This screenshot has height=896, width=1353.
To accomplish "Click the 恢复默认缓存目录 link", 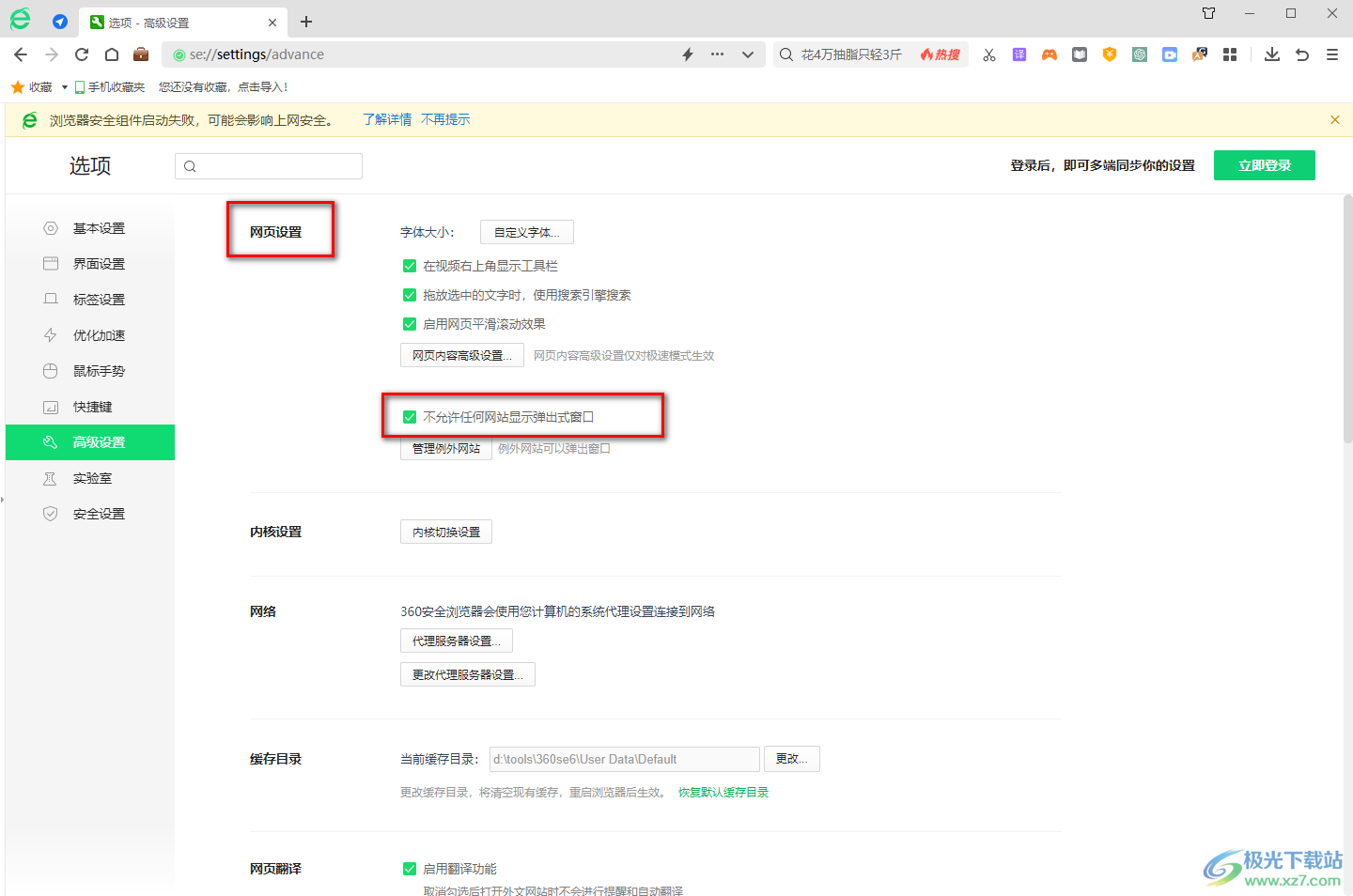I will (x=723, y=793).
